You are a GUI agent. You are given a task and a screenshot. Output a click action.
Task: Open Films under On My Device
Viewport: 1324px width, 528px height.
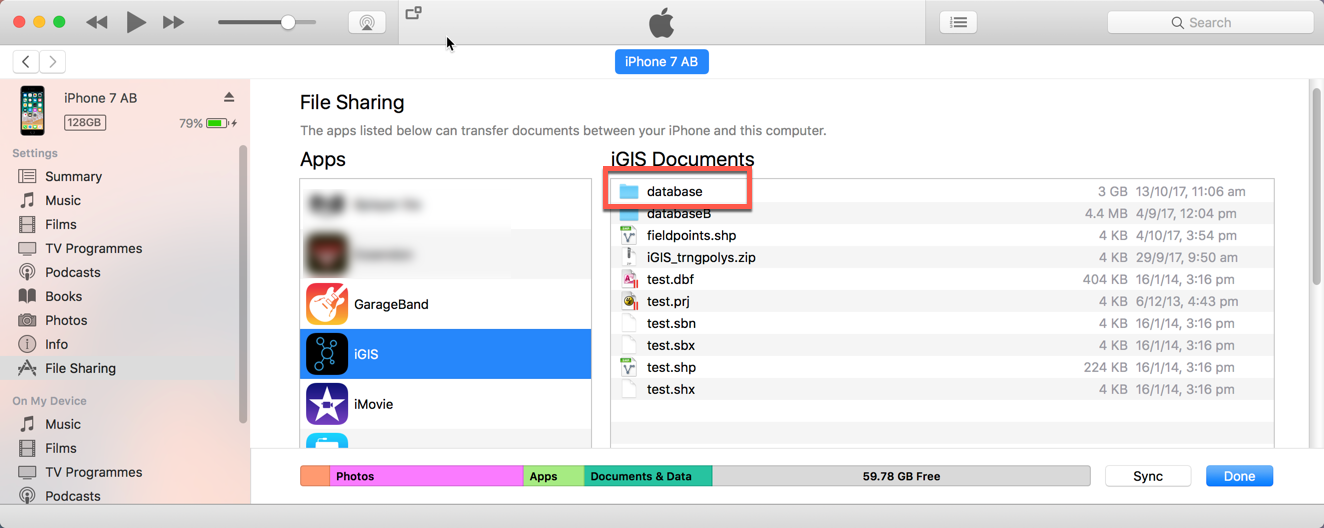[60, 448]
